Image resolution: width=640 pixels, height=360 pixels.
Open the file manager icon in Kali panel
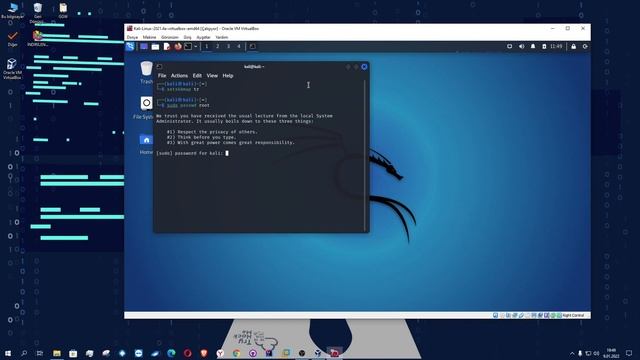(155, 47)
